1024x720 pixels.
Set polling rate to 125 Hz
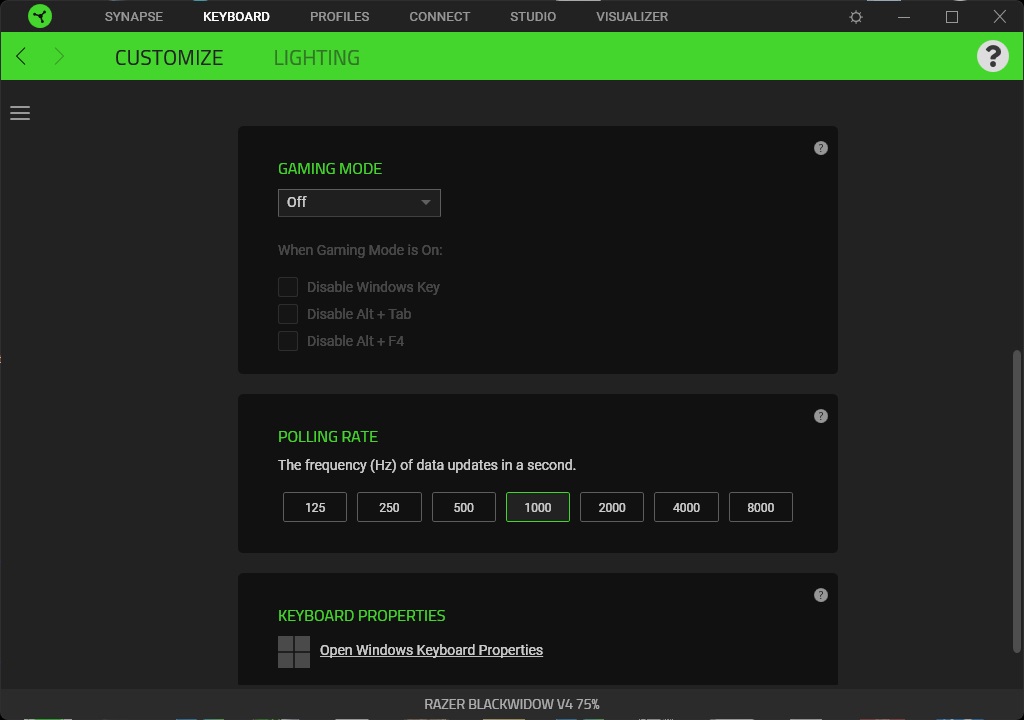coord(315,507)
